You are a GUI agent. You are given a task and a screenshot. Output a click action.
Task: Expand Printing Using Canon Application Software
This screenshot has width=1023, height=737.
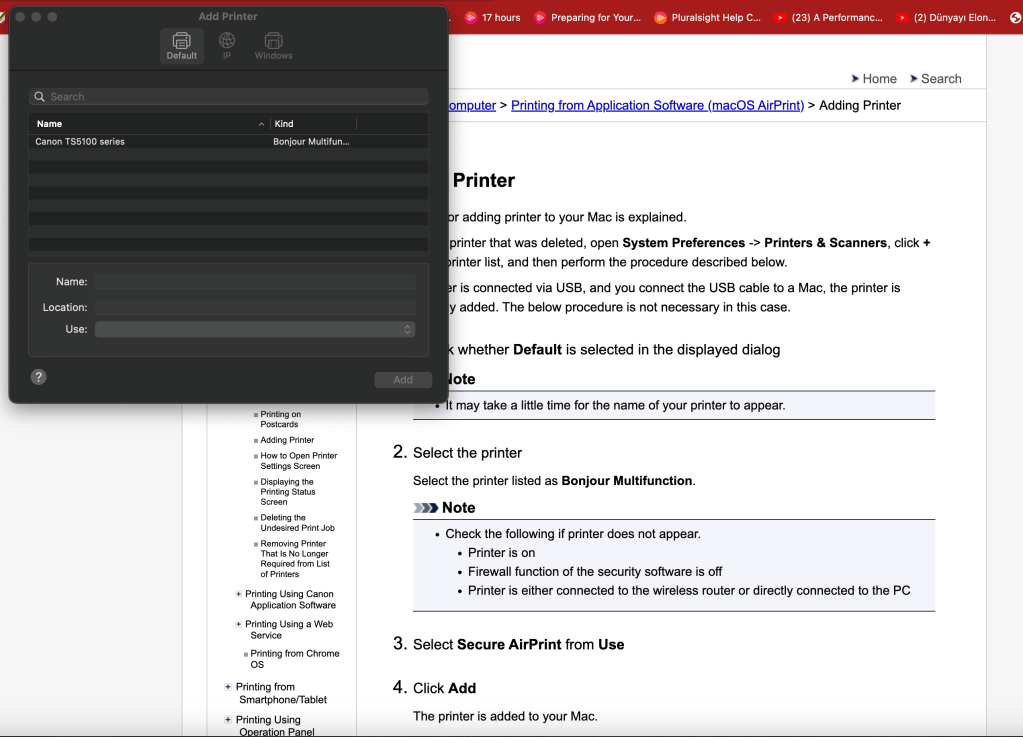click(x=238, y=594)
